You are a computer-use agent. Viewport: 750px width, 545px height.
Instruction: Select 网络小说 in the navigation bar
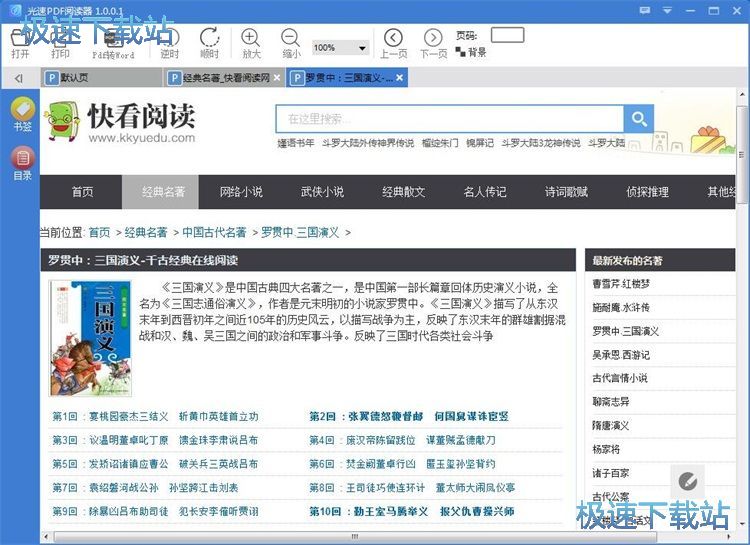pyautogui.click(x=240, y=192)
